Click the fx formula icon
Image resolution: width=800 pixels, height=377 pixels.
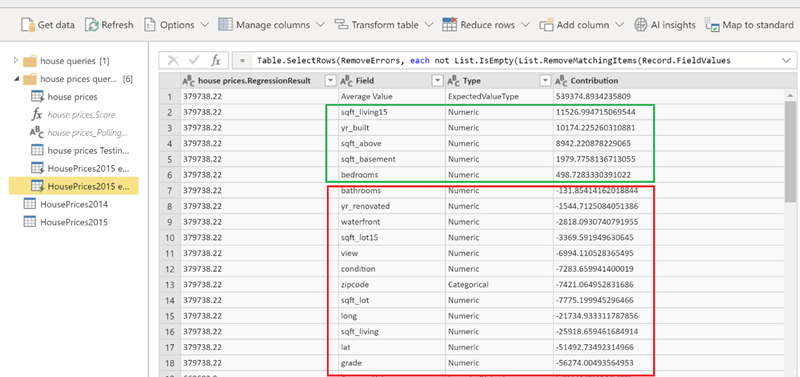point(216,61)
